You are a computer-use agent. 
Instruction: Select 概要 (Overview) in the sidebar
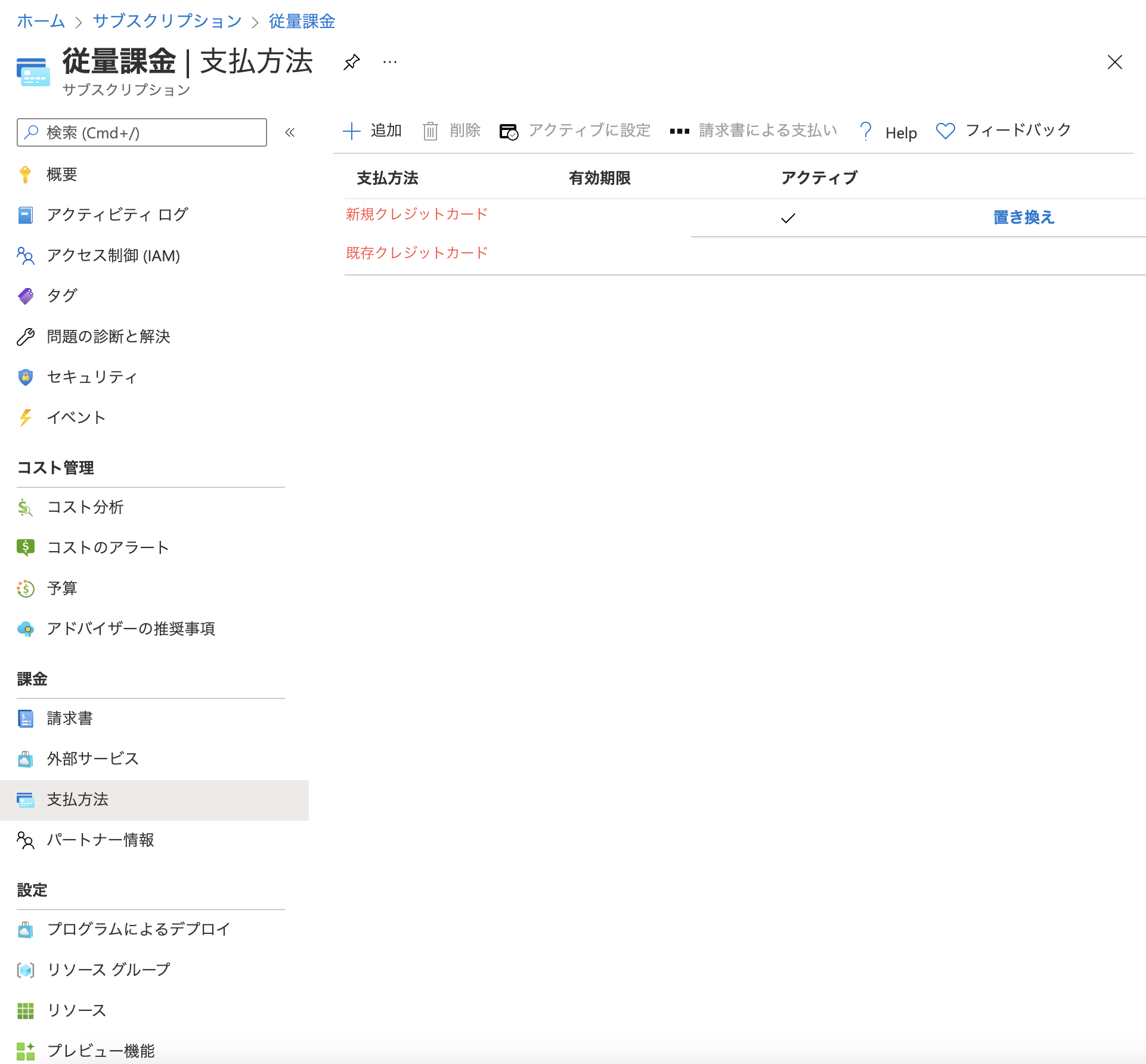point(62,174)
